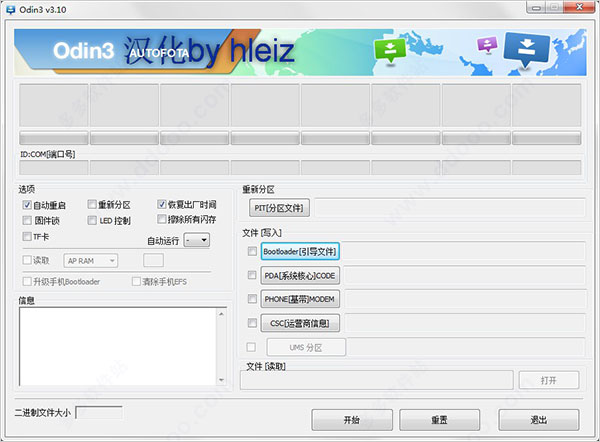Close the Odin3 window
Screen dimensions: 600x442
coord(579,8)
